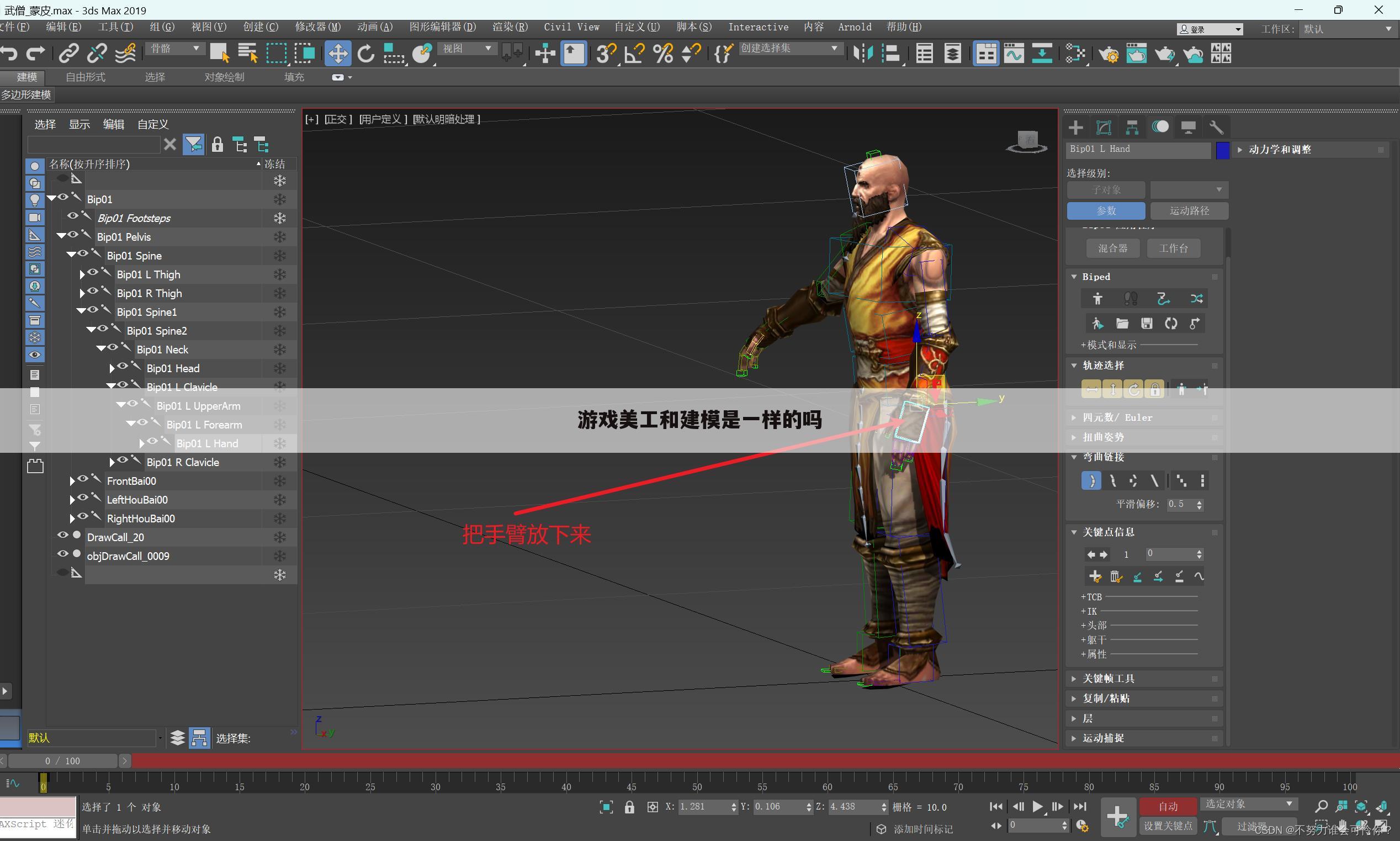The image size is (1400, 841).
Task: Open the Display panel icon
Action: tap(1188, 128)
